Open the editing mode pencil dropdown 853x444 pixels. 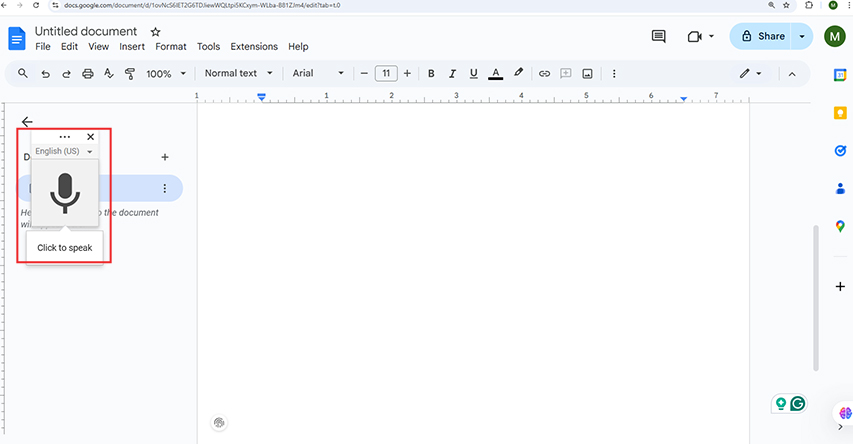pos(751,73)
